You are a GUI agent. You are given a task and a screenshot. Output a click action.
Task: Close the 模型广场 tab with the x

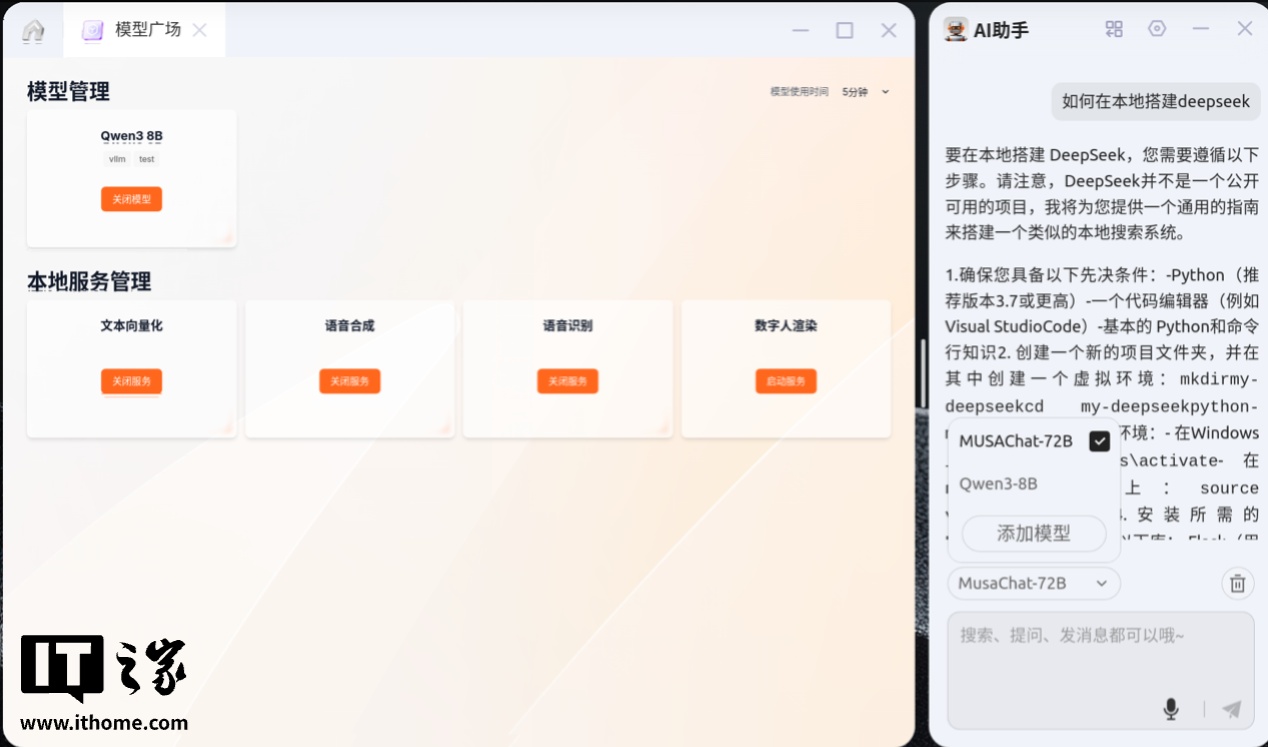click(x=200, y=30)
